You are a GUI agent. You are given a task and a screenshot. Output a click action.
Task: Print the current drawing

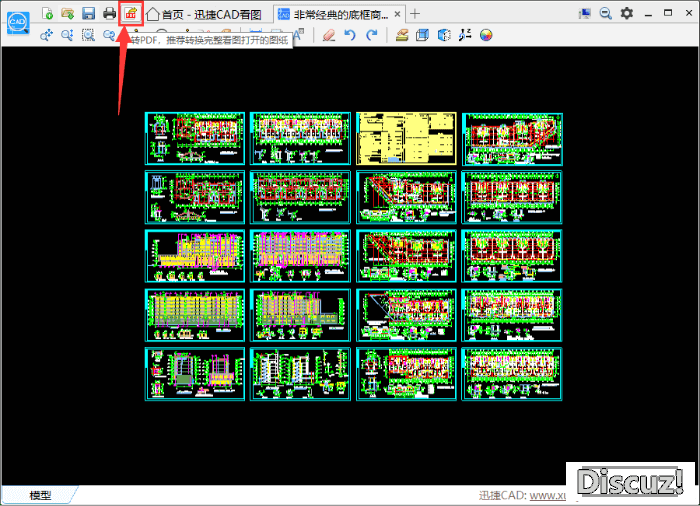pos(110,13)
